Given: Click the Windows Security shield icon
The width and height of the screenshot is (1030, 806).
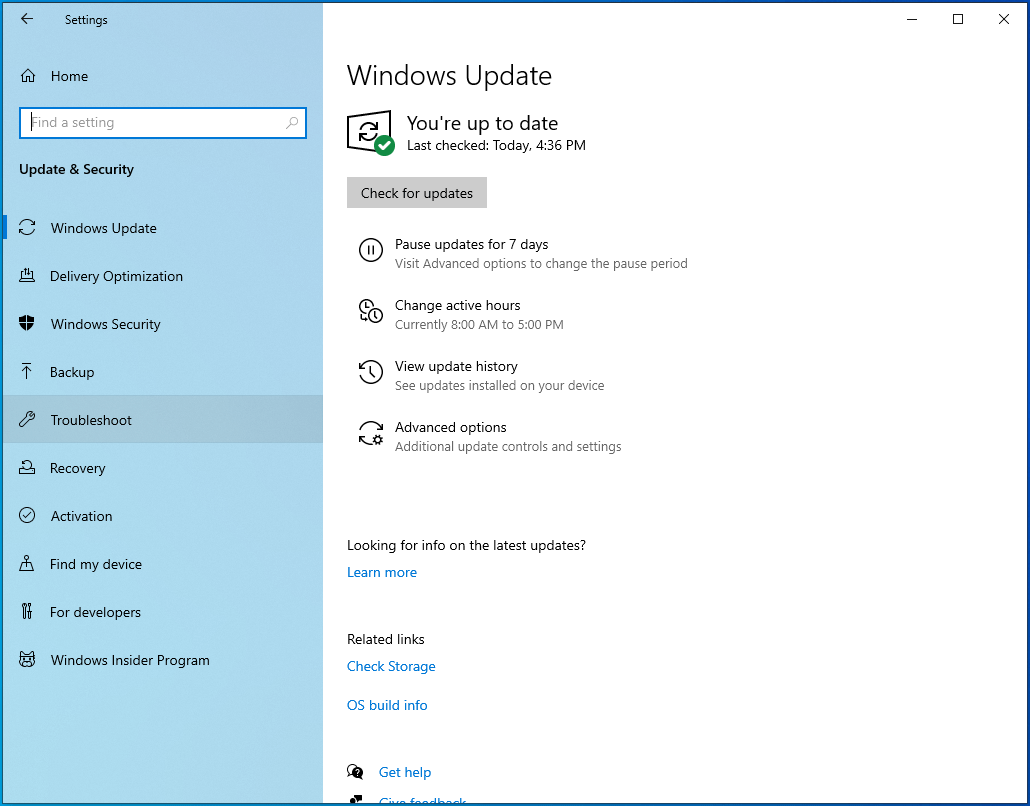Looking at the screenshot, I should click(x=29, y=324).
